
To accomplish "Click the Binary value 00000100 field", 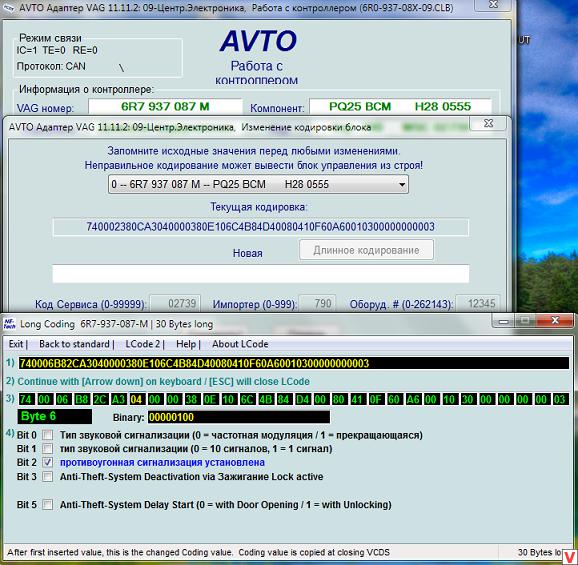I will (x=239, y=417).
